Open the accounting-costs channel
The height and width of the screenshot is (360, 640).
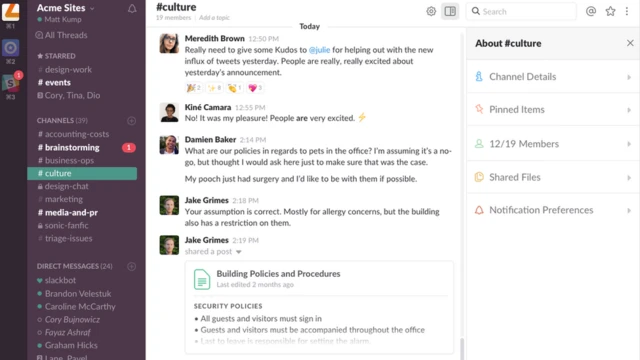coord(73,134)
